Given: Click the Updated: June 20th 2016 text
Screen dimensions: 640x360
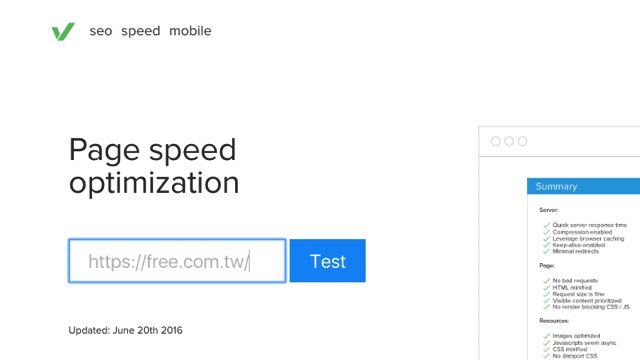Looking at the screenshot, I should (x=125, y=330).
